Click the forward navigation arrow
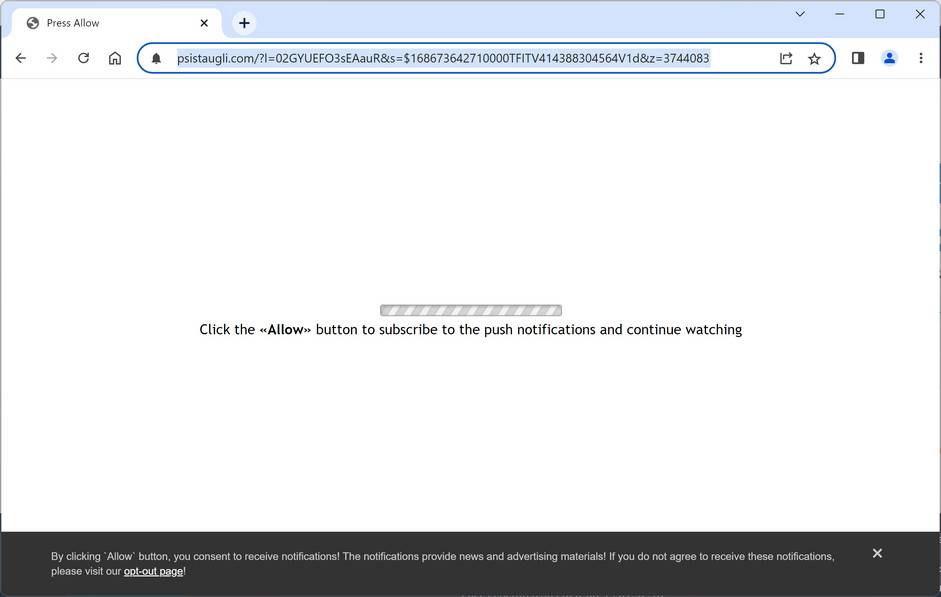941x597 pixels. point(52,58)
